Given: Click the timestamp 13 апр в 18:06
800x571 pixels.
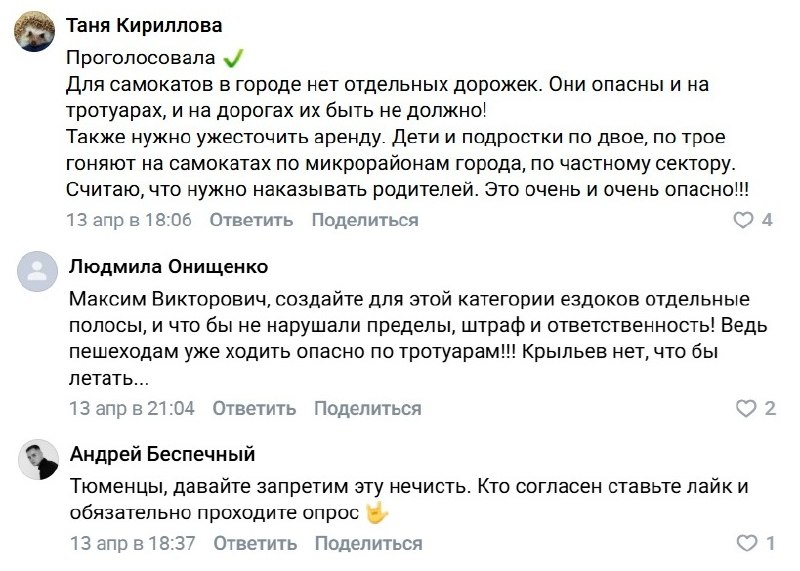Looking at the screenshot, I should [x=128, y=220].
